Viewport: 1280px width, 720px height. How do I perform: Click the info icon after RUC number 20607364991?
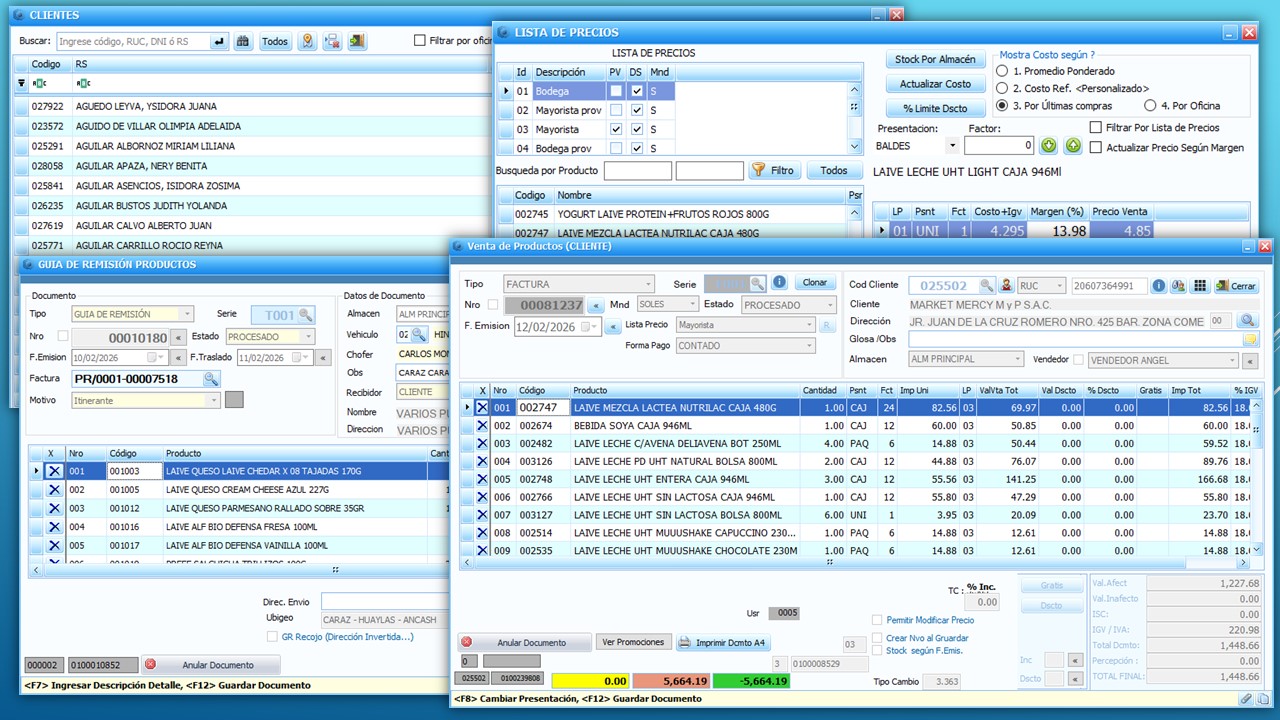point(1158,286)
